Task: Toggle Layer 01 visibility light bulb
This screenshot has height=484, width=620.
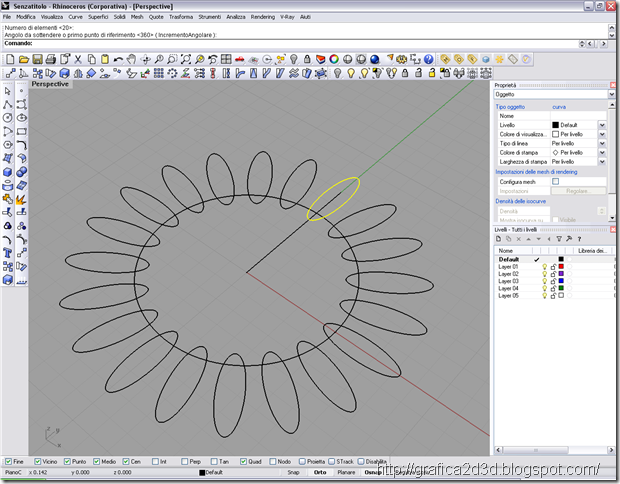Action: [544, 267]
